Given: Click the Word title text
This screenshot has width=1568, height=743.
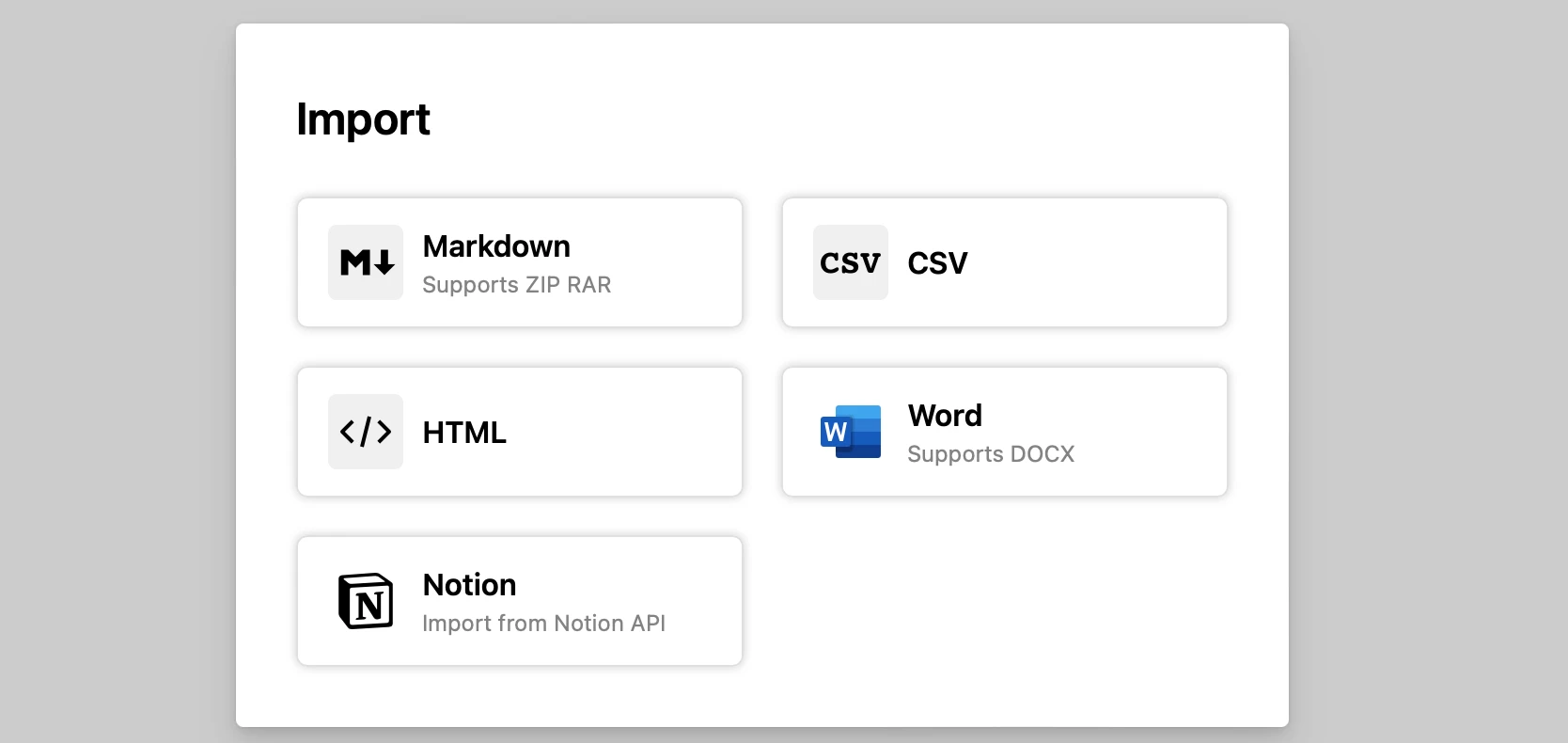Looking at the screenshot, I should 944,416.
